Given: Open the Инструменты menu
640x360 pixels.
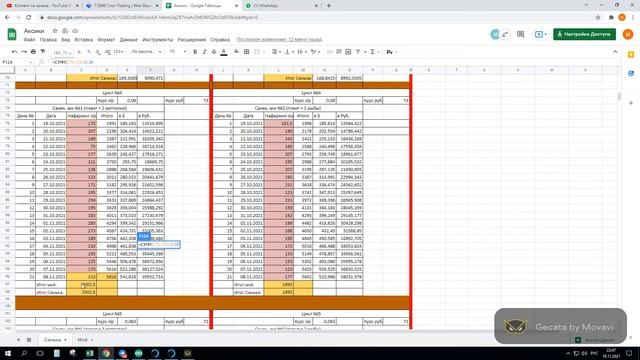Looking at the screenshot, I should click(158, 40).
